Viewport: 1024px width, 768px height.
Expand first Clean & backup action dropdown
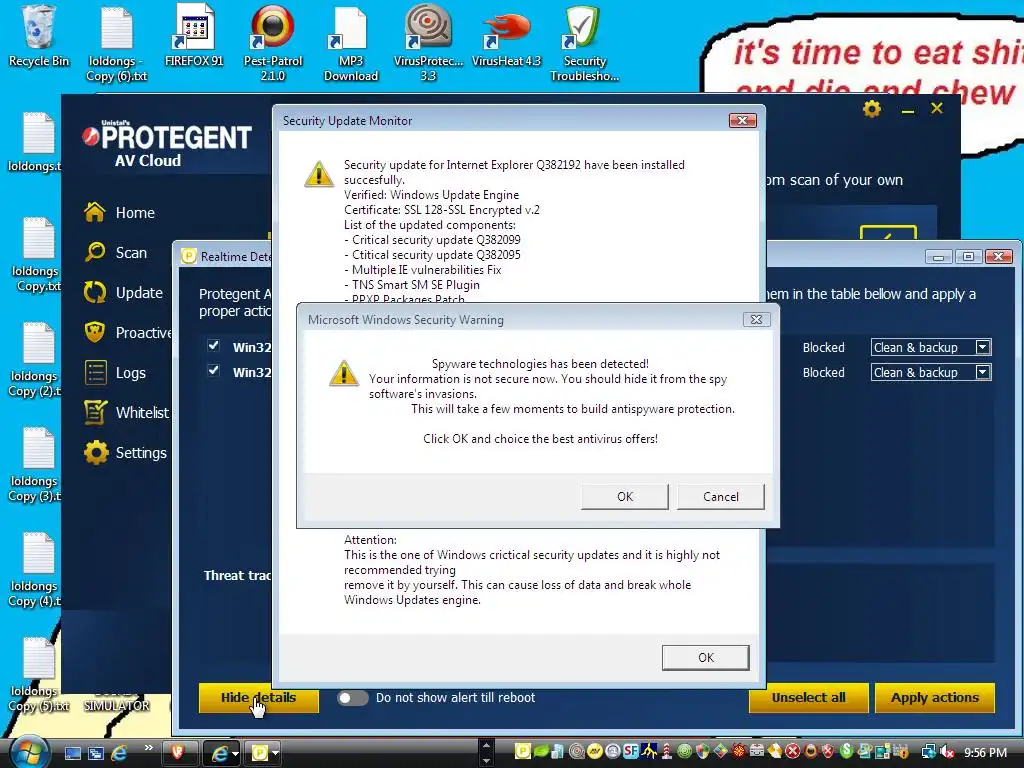pyautogui.click(x=983, y=347)
